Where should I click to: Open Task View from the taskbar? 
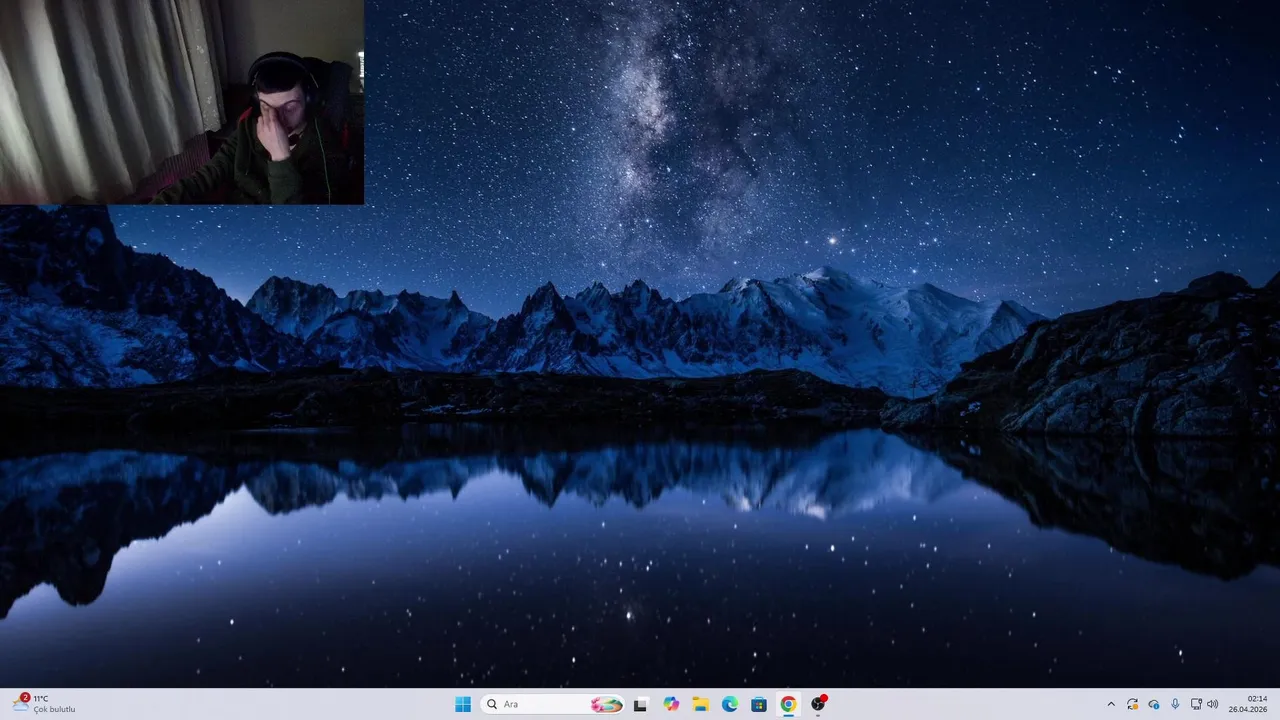point(641,704)
